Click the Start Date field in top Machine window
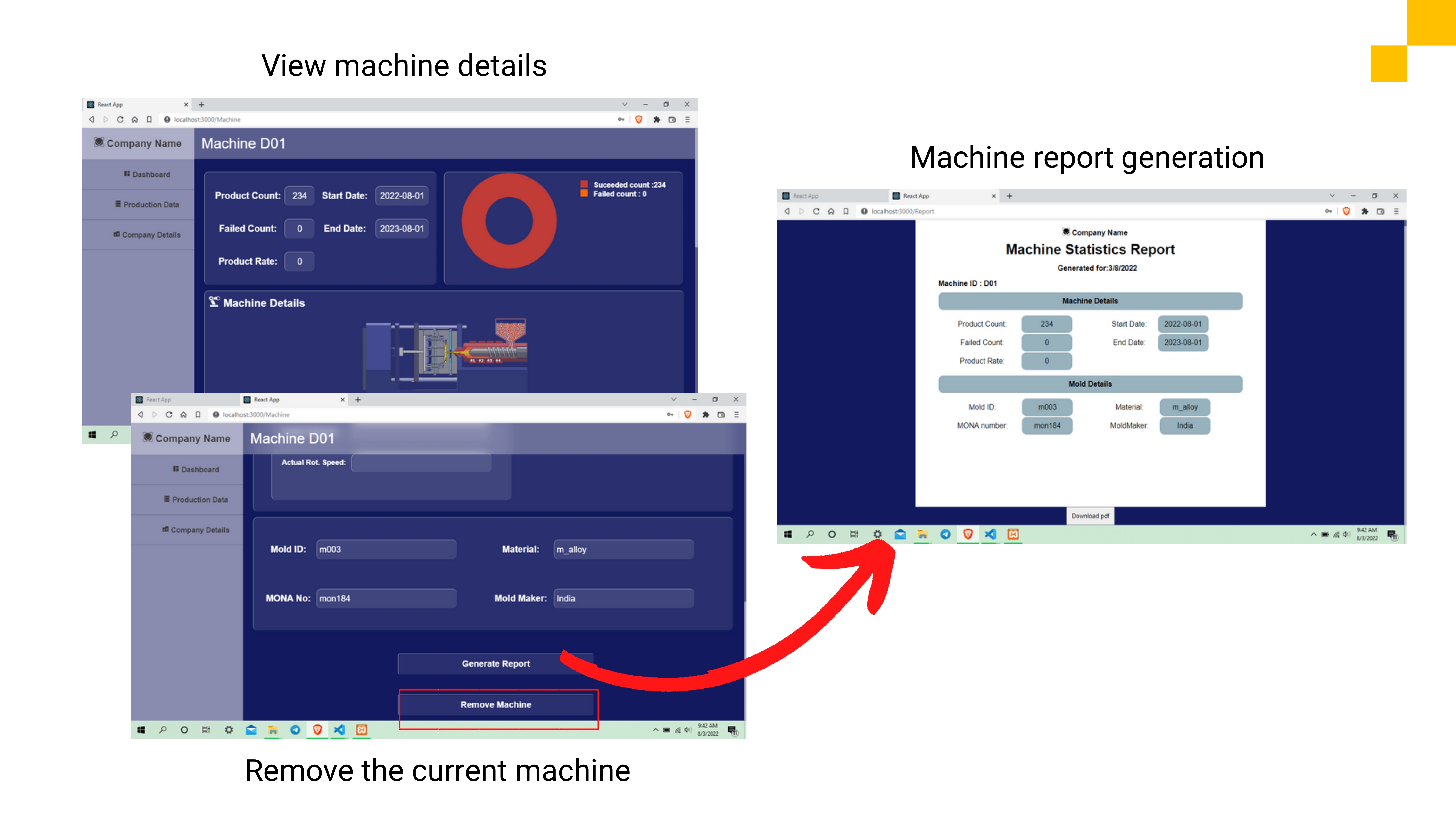 [x=401, y=196]
